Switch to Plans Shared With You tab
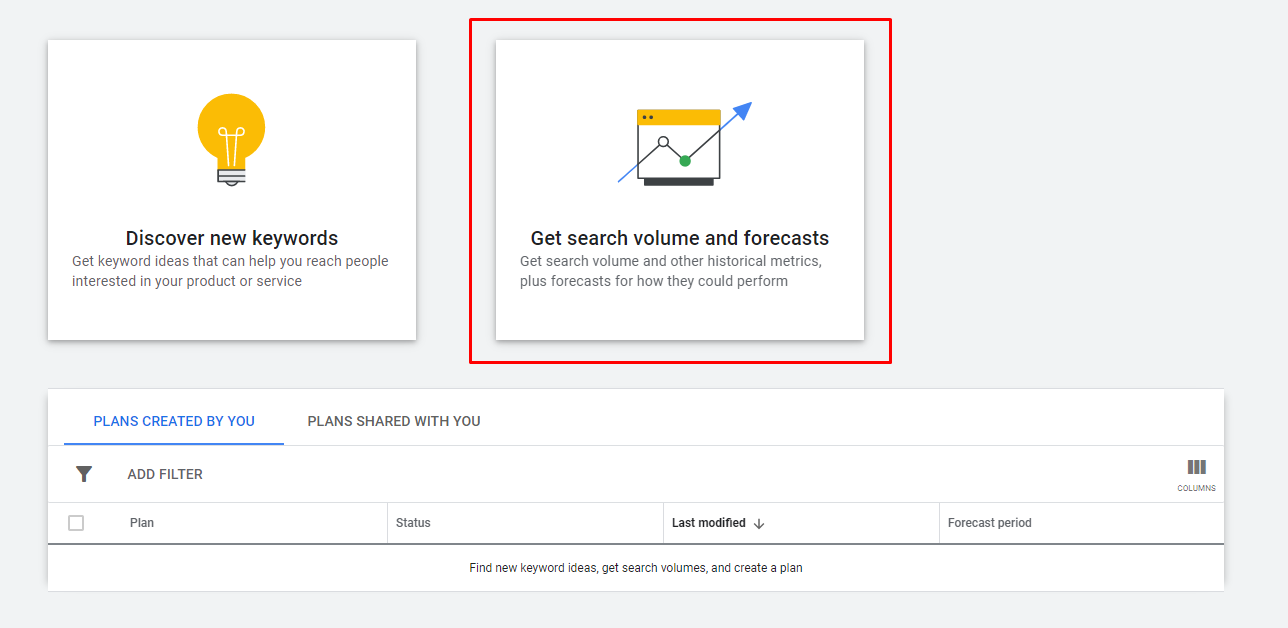1288x628 pixels. click(394, 421)
